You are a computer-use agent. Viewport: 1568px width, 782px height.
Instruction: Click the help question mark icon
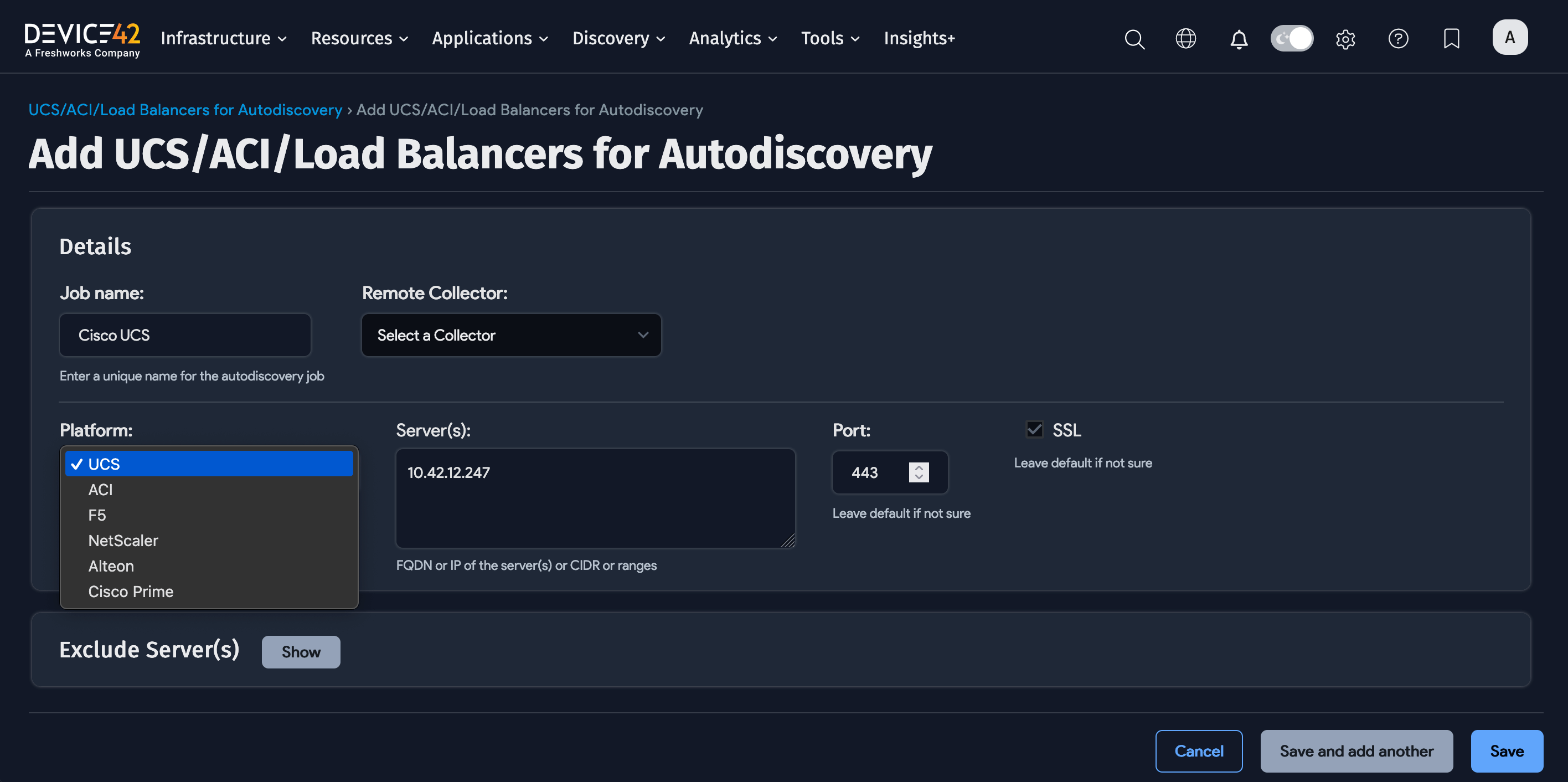coord(1398,39)
